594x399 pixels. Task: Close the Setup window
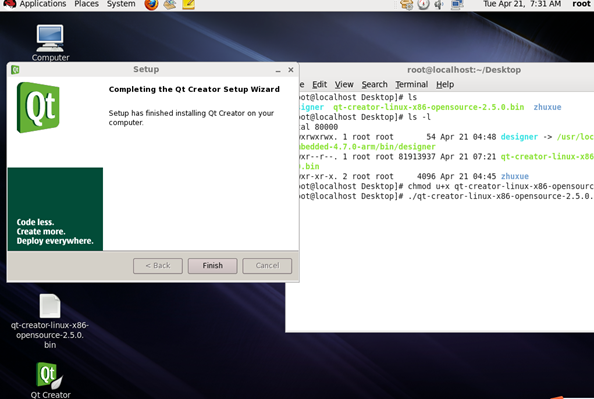coord(291,70)
